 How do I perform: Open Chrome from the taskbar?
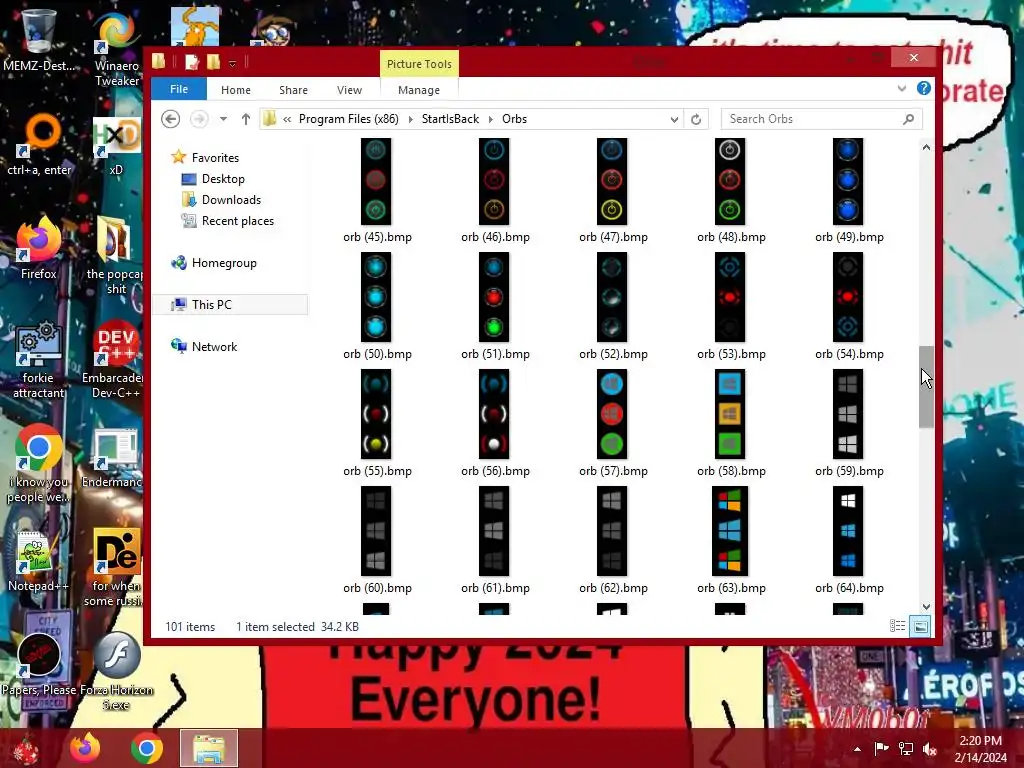147,748
